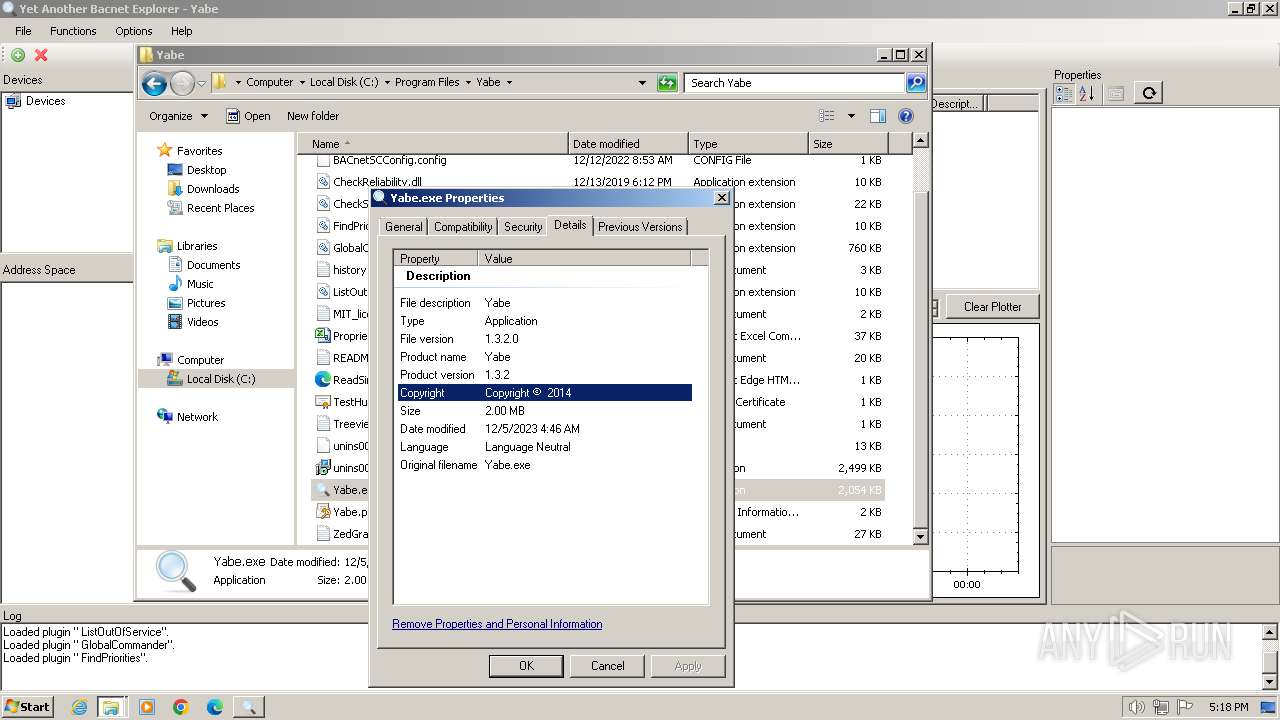Select the File version property row
The image size is (1280, 720).
pos(544,339)
